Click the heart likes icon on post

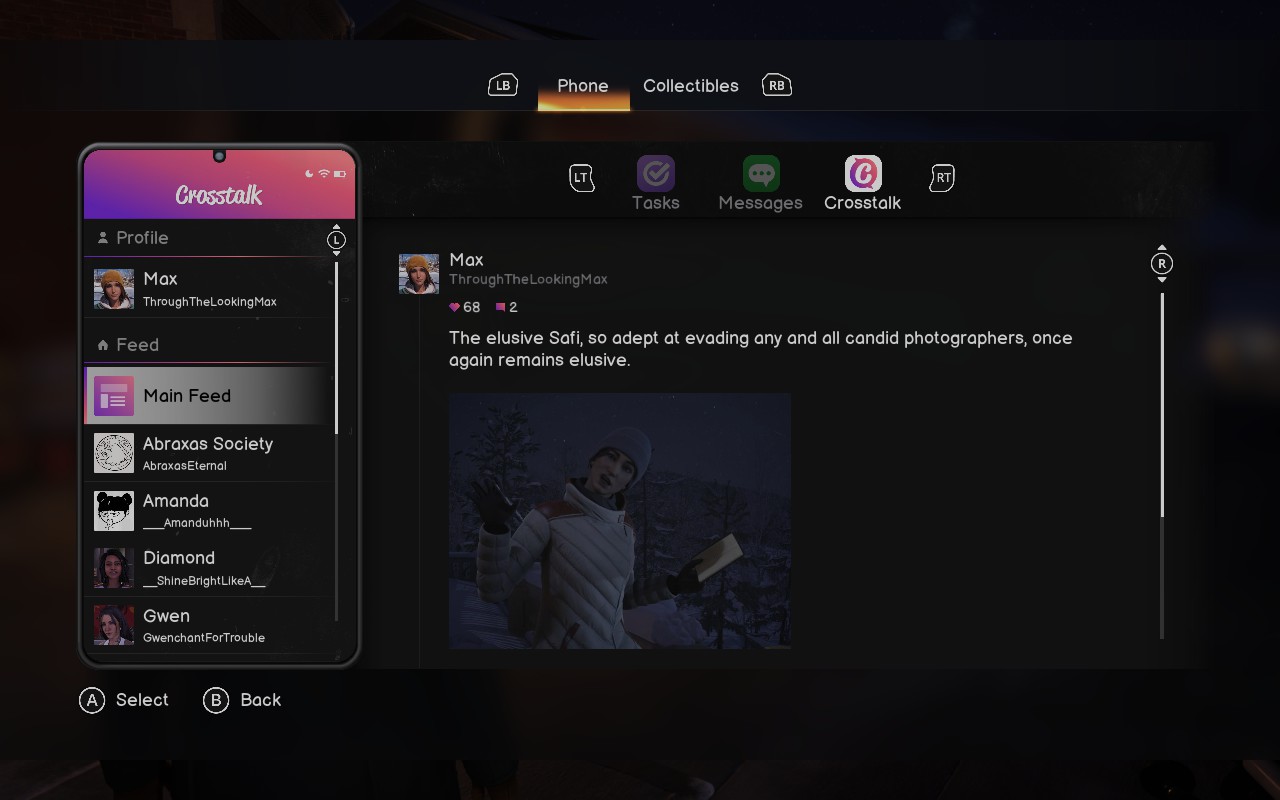pyautogui.click(x=455, y=307)
